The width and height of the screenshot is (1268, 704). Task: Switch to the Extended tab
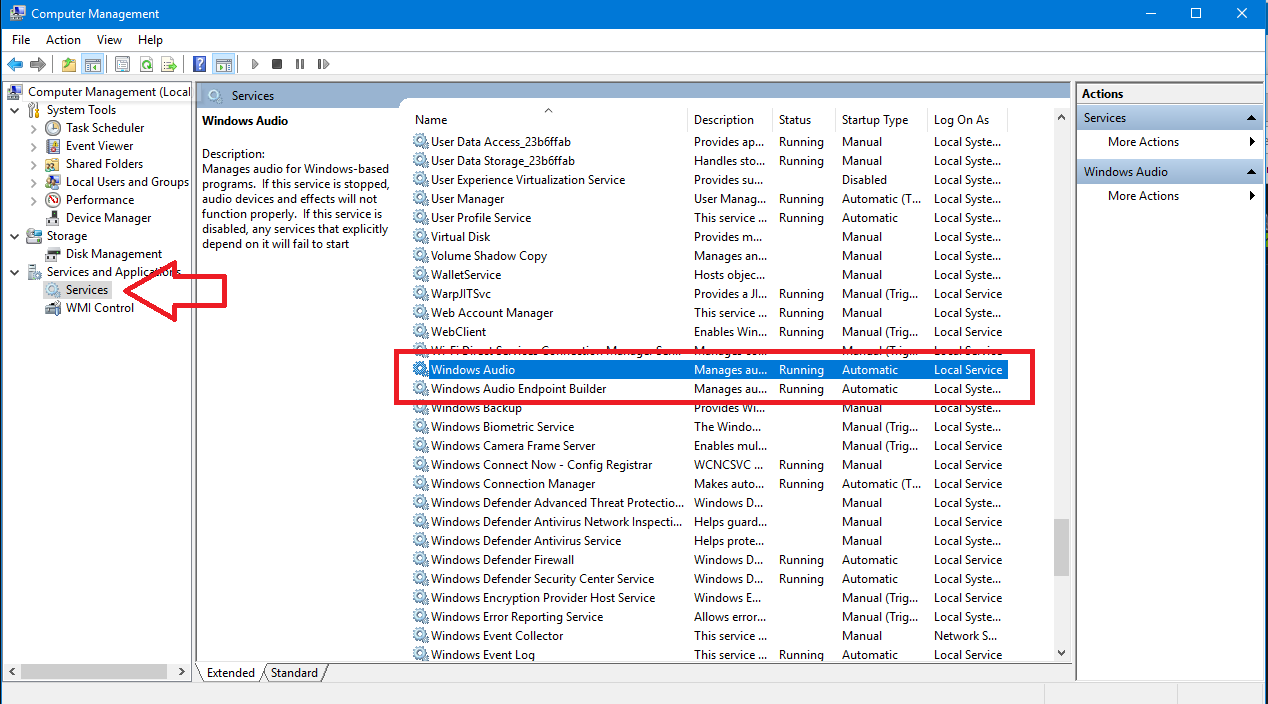[230, 673]
